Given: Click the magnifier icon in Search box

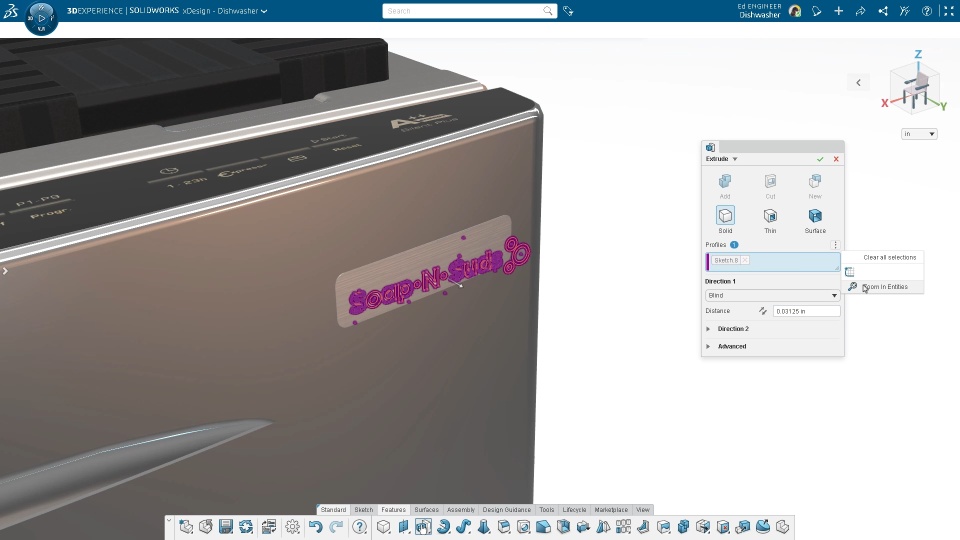Looking at the screenshot, I should coord(547,10).
